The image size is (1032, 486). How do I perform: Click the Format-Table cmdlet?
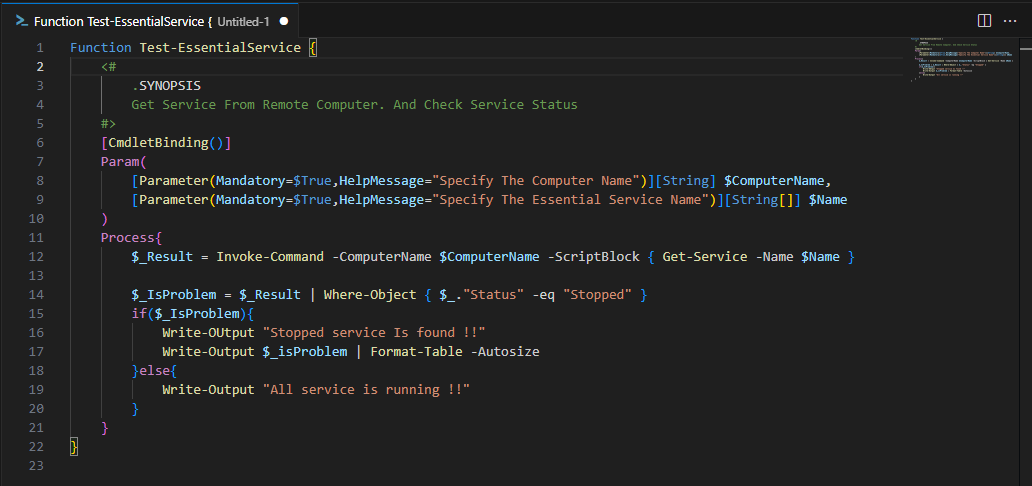[417, 352]
